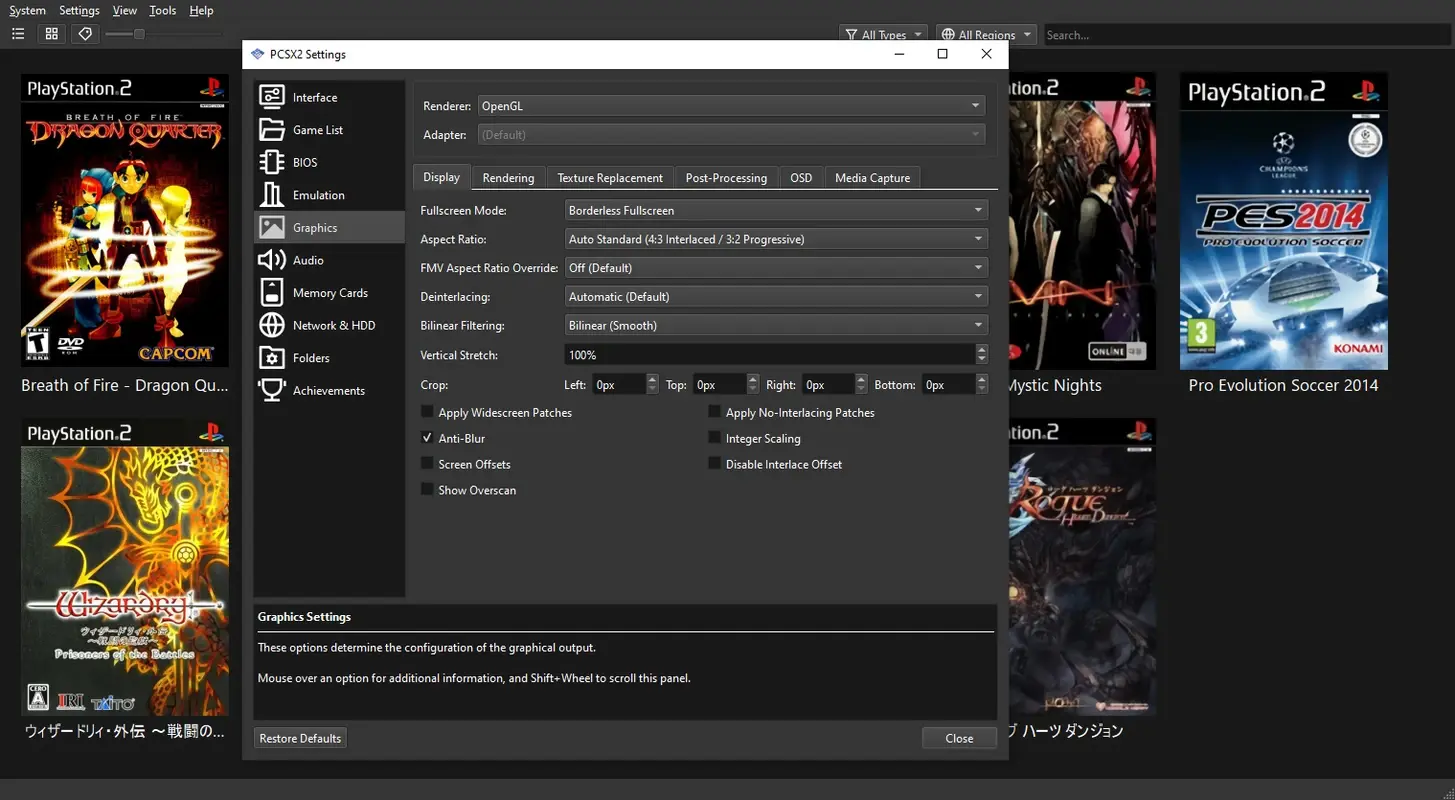Disable the Anti-Blur checkbox
The image size is (1455, 800).
pyautogui.click(x=427, y=438)
